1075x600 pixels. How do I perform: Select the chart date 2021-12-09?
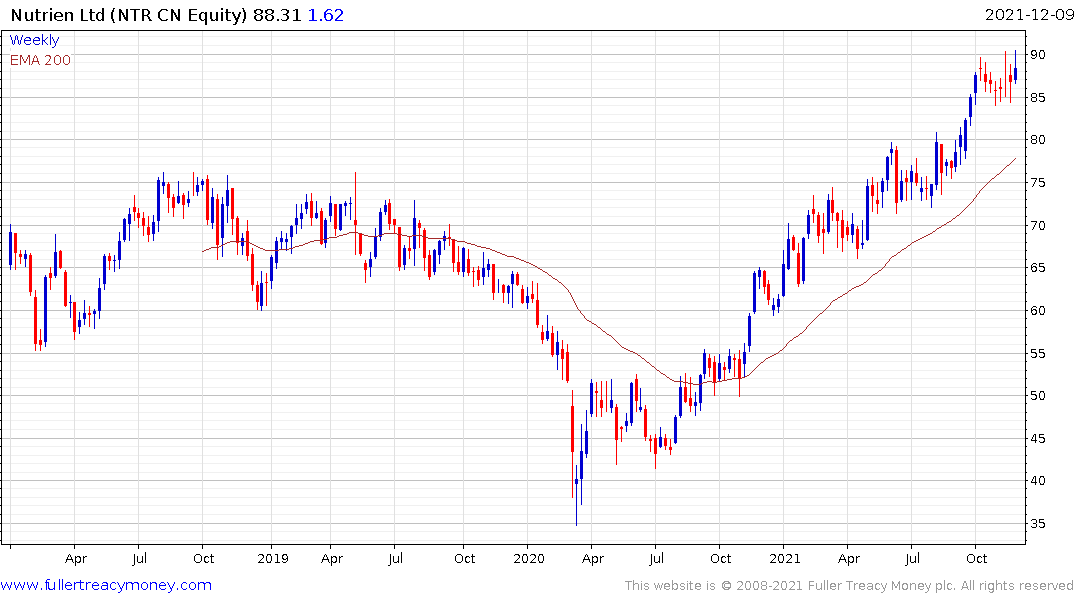(1029, 15)
